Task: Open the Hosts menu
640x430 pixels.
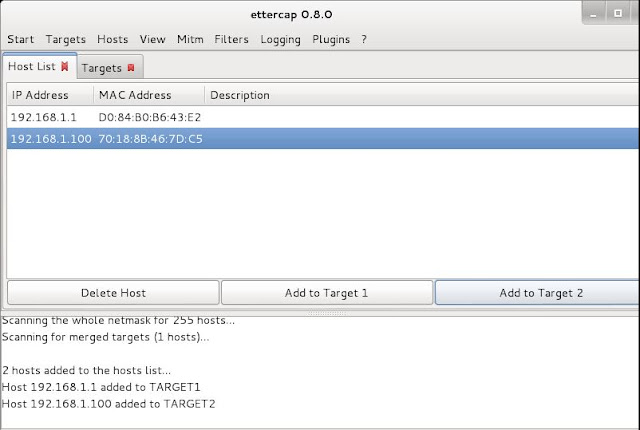Action: pos(113,39)
